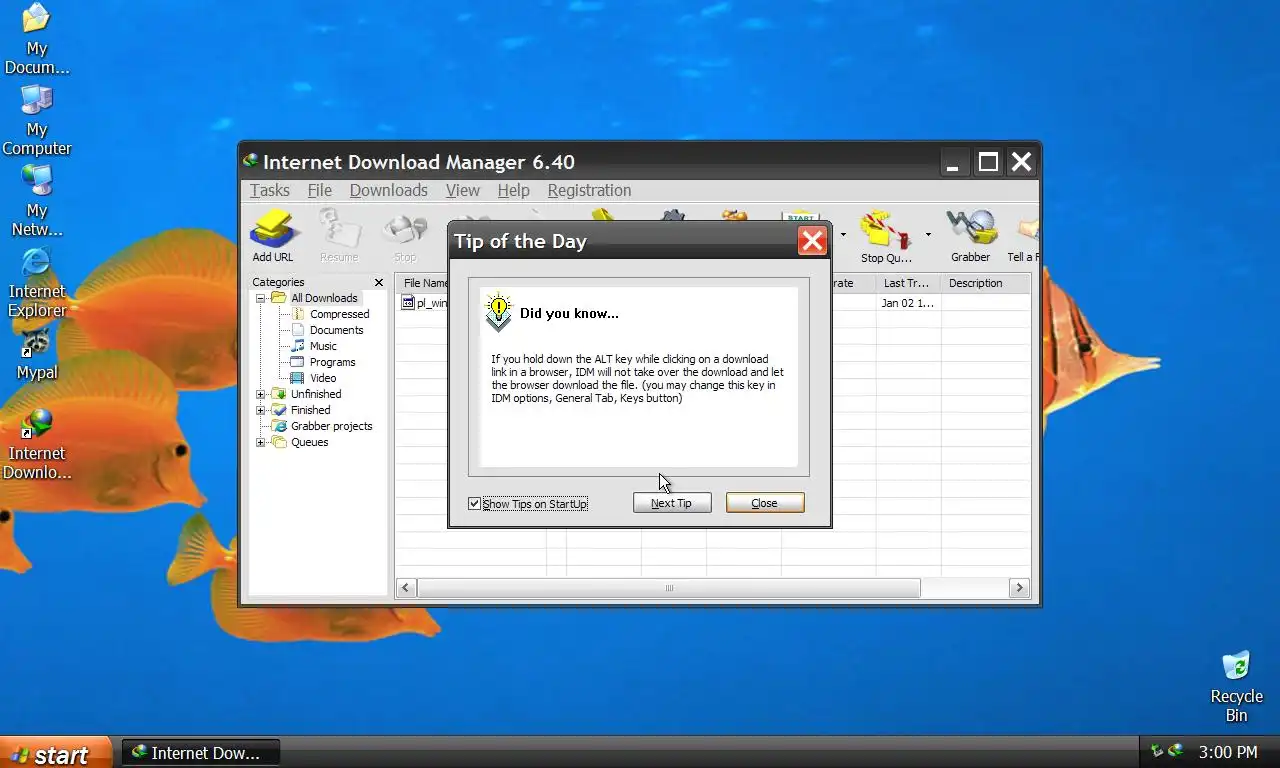Screen dimensions: 1280x768
Task: Open the Tasks menu
Action: 270,190
